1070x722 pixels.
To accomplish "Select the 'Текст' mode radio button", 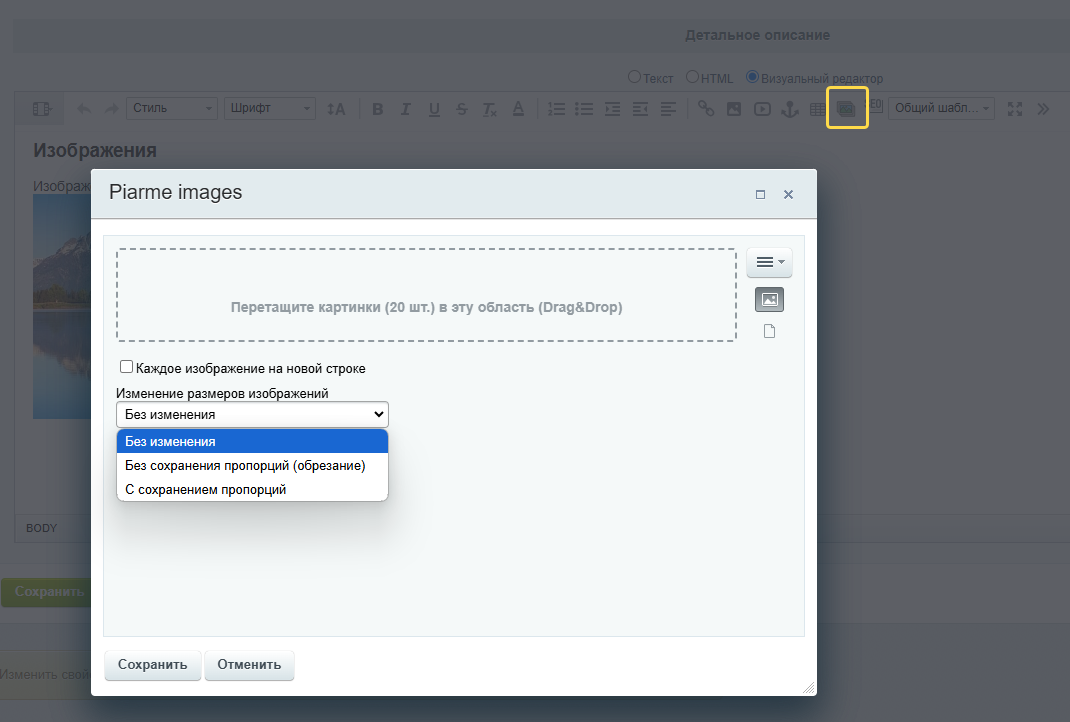I will coord(634,77).
